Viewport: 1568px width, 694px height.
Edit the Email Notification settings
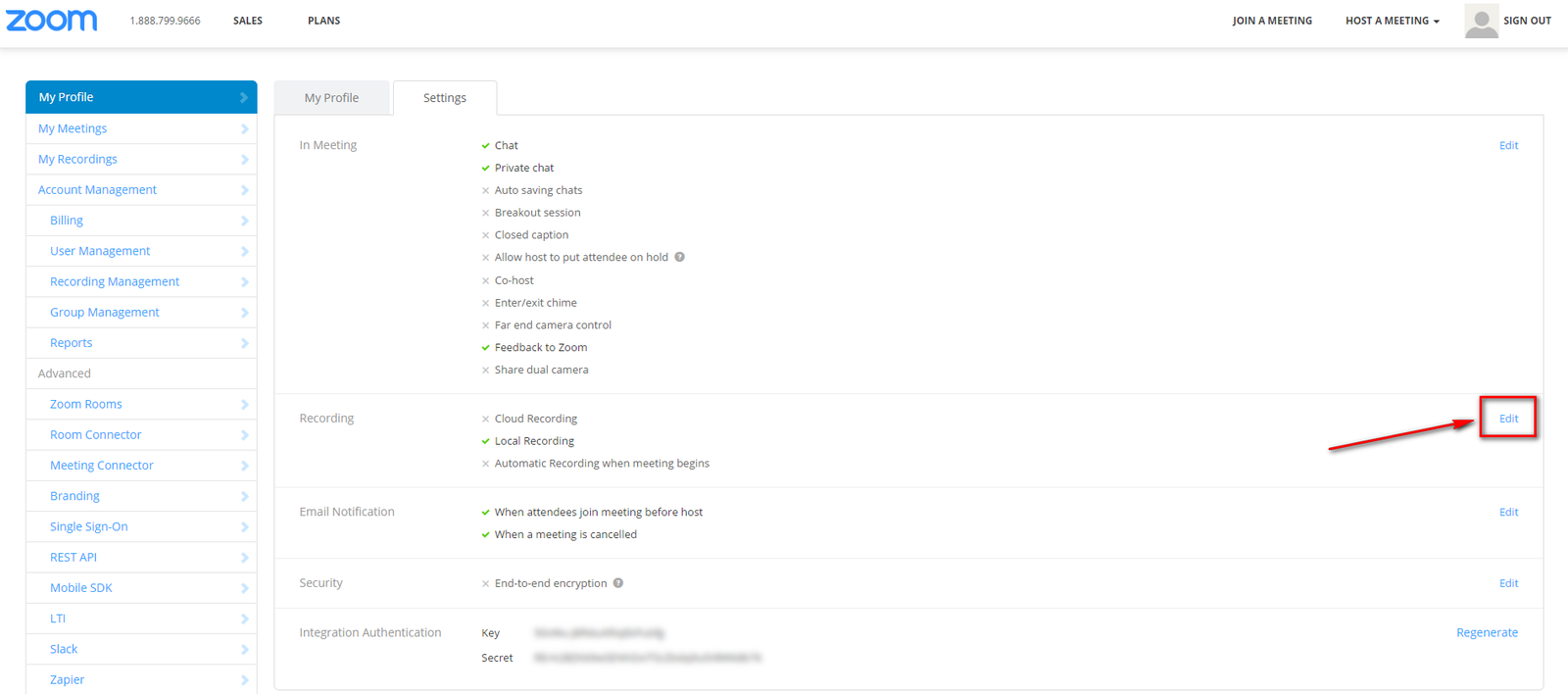pos(1508,512)
